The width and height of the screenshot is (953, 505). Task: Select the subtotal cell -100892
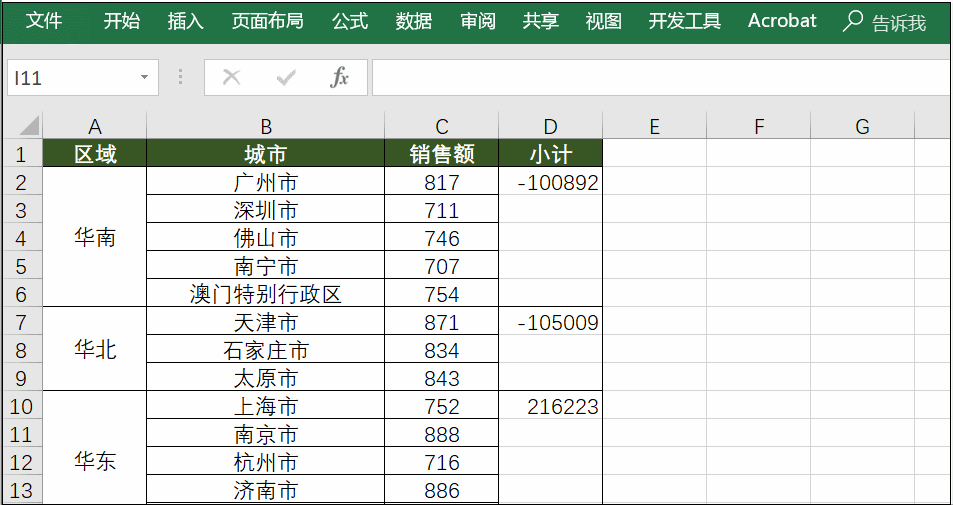pos(551,182)
